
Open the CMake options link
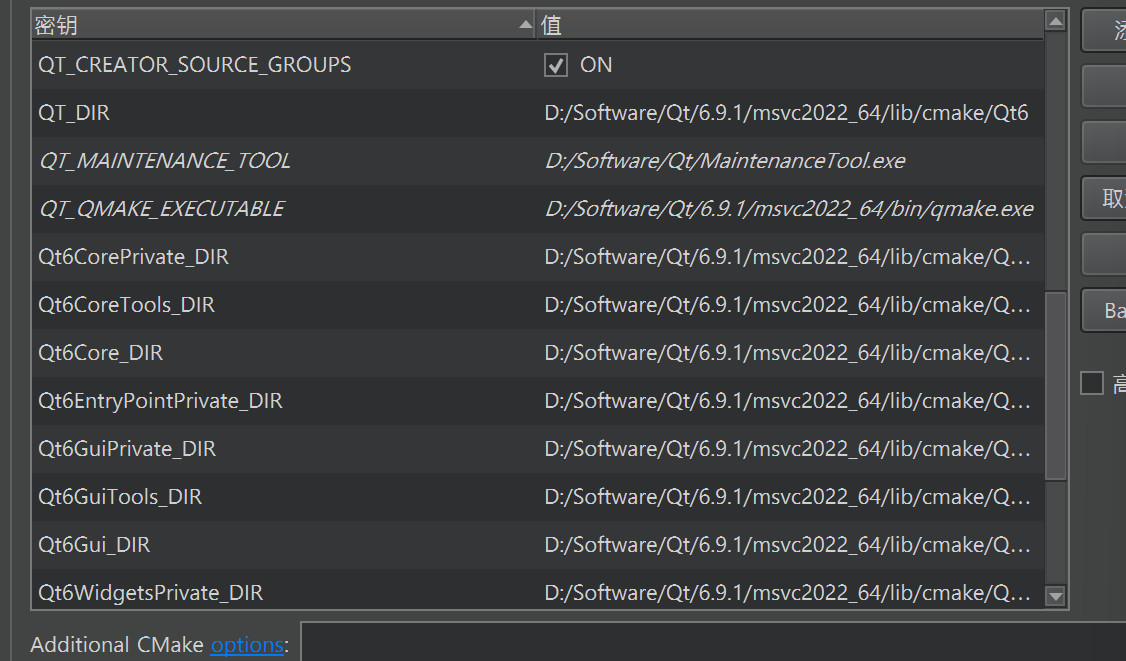(x=247, y=644)
